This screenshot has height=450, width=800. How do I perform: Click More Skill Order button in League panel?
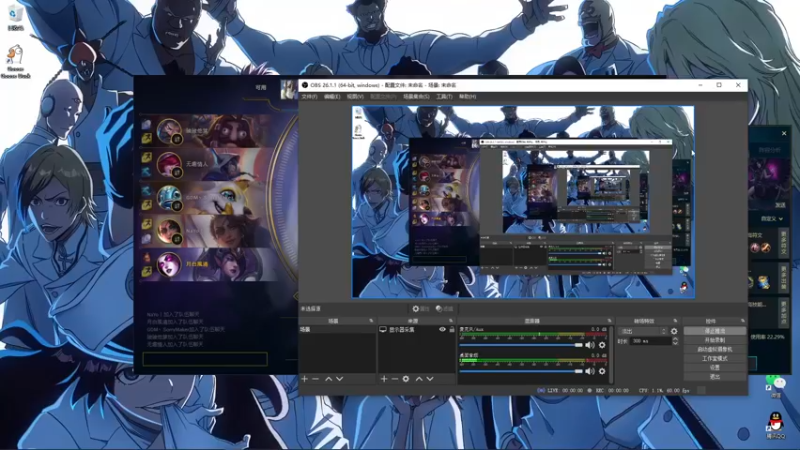pos(784,312)
